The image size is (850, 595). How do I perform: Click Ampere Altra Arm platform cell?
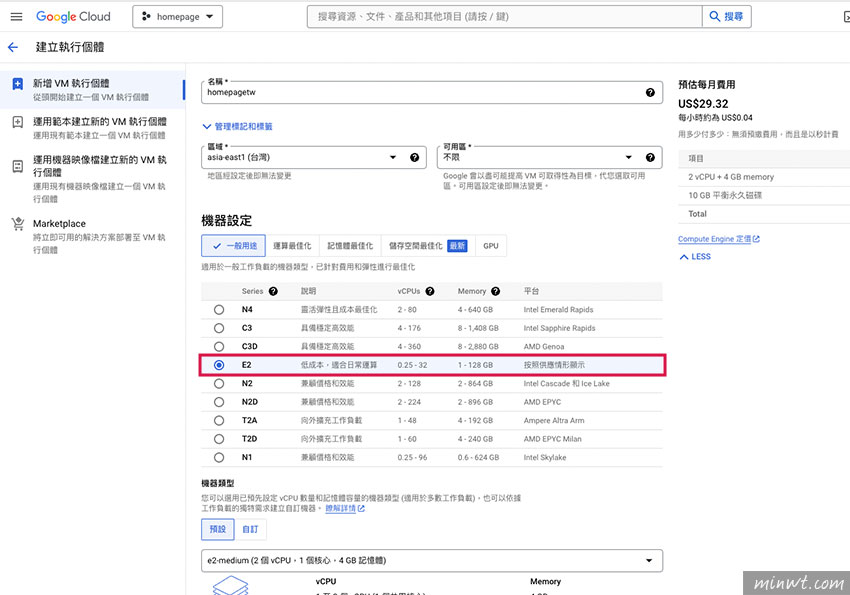pos(554,421)
